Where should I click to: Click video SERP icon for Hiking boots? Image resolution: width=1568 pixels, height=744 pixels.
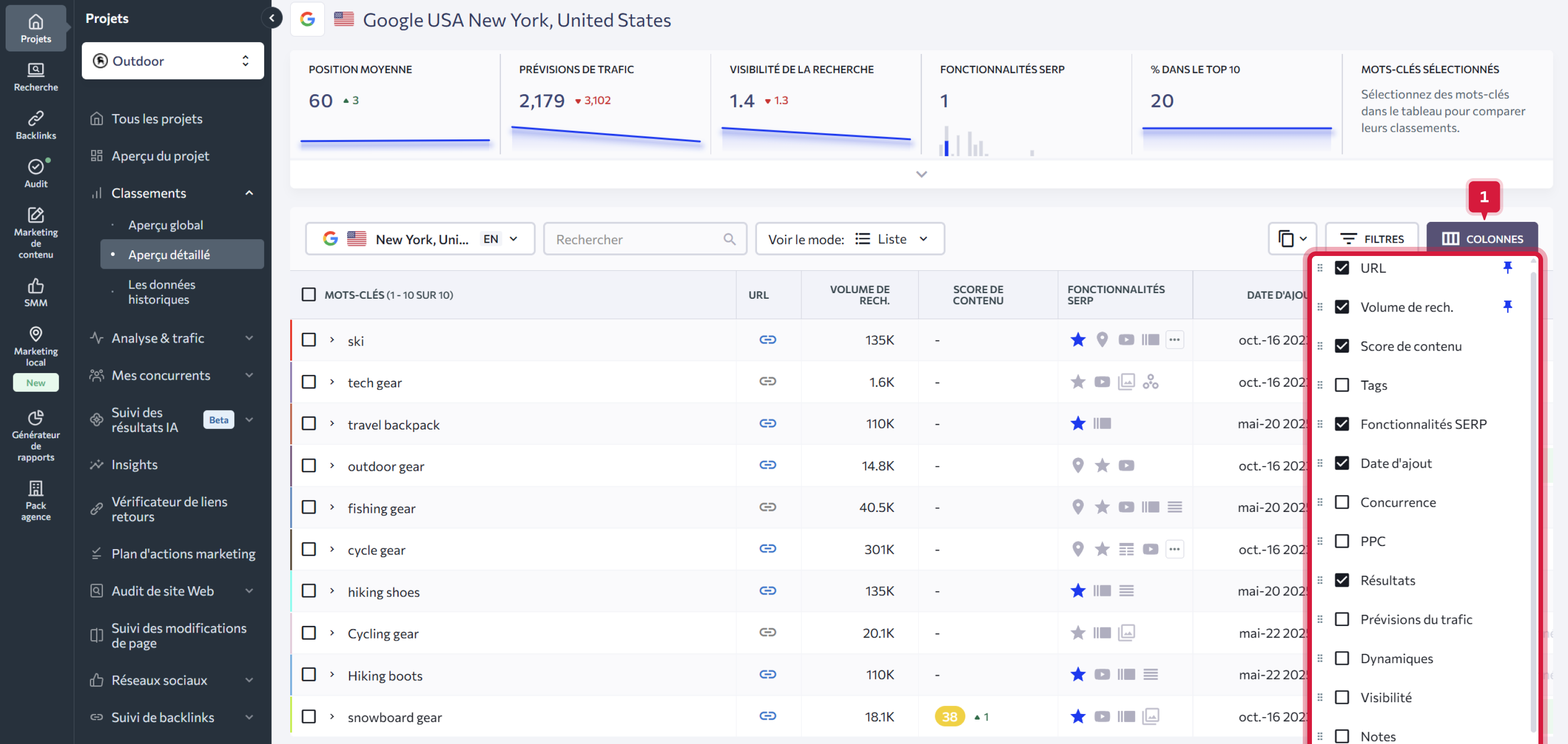click(x=1102, y=674)
